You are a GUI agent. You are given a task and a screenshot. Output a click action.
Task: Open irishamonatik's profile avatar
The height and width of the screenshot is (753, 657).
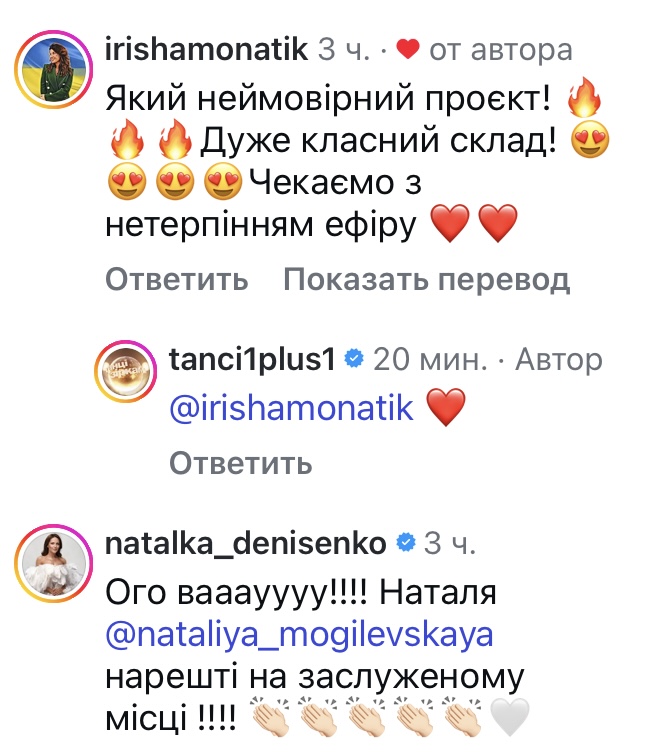[x=53, y=73]
